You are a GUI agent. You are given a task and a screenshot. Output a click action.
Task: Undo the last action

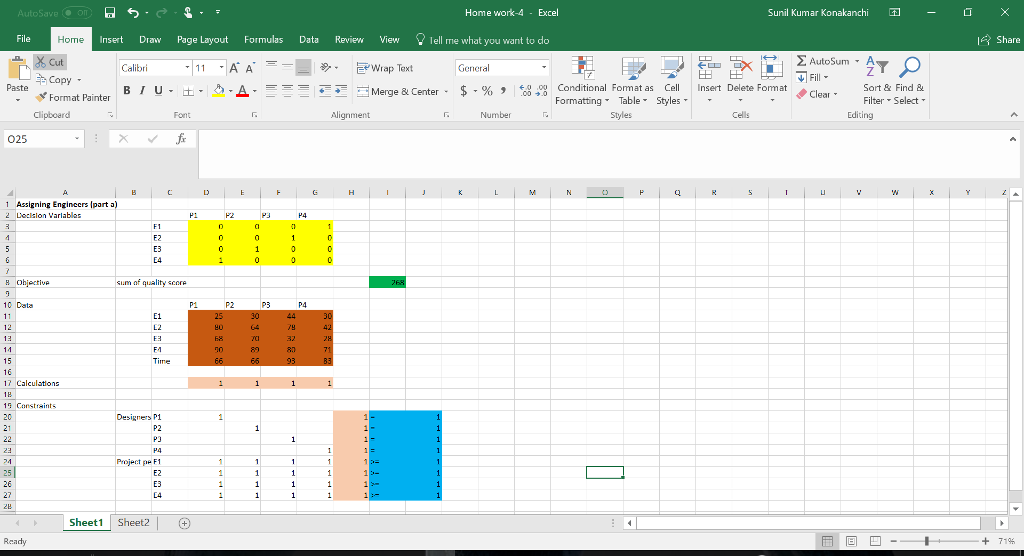tap(133, 12)
